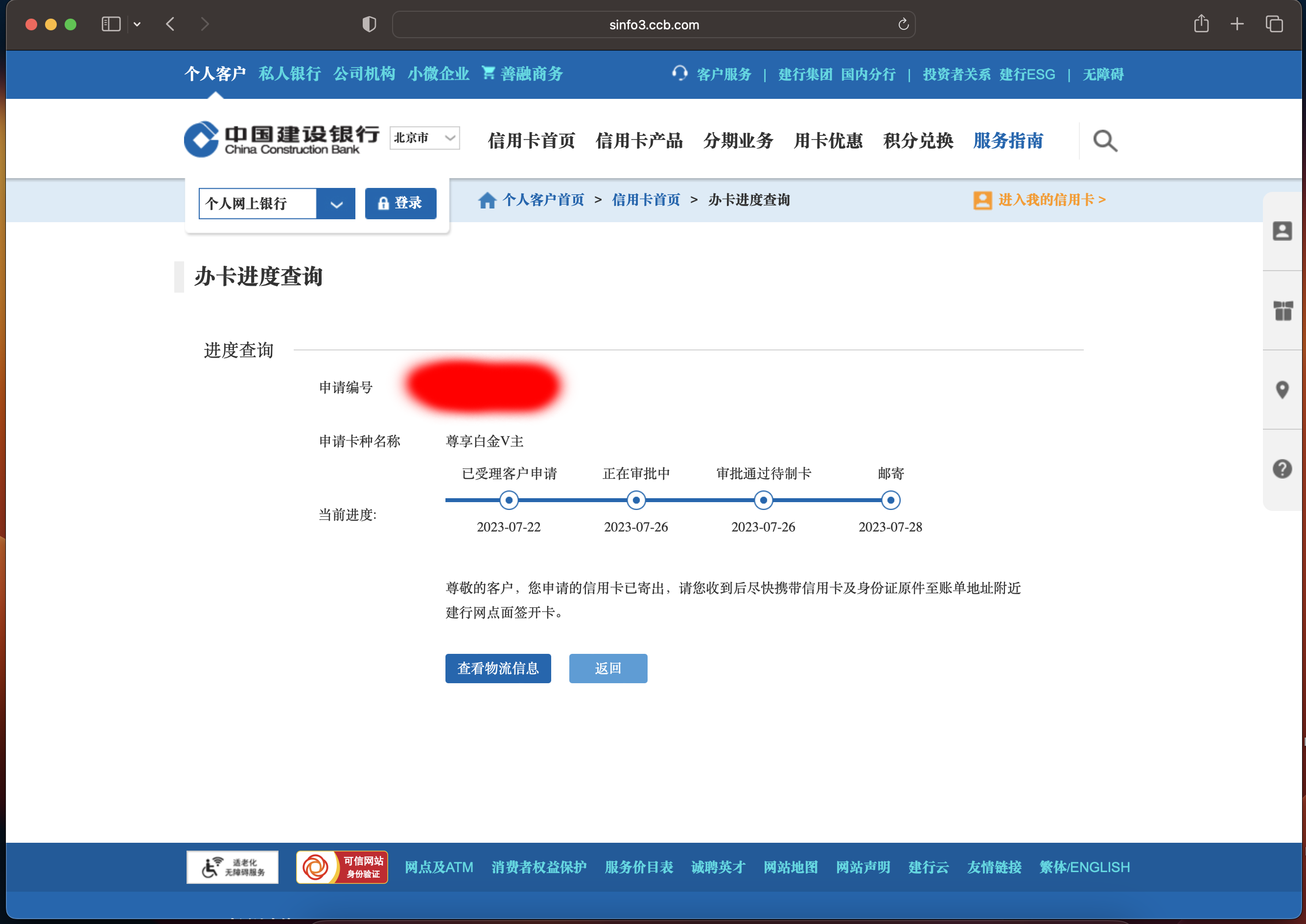Click the home icon in breadcrumb

click(487, 200)
